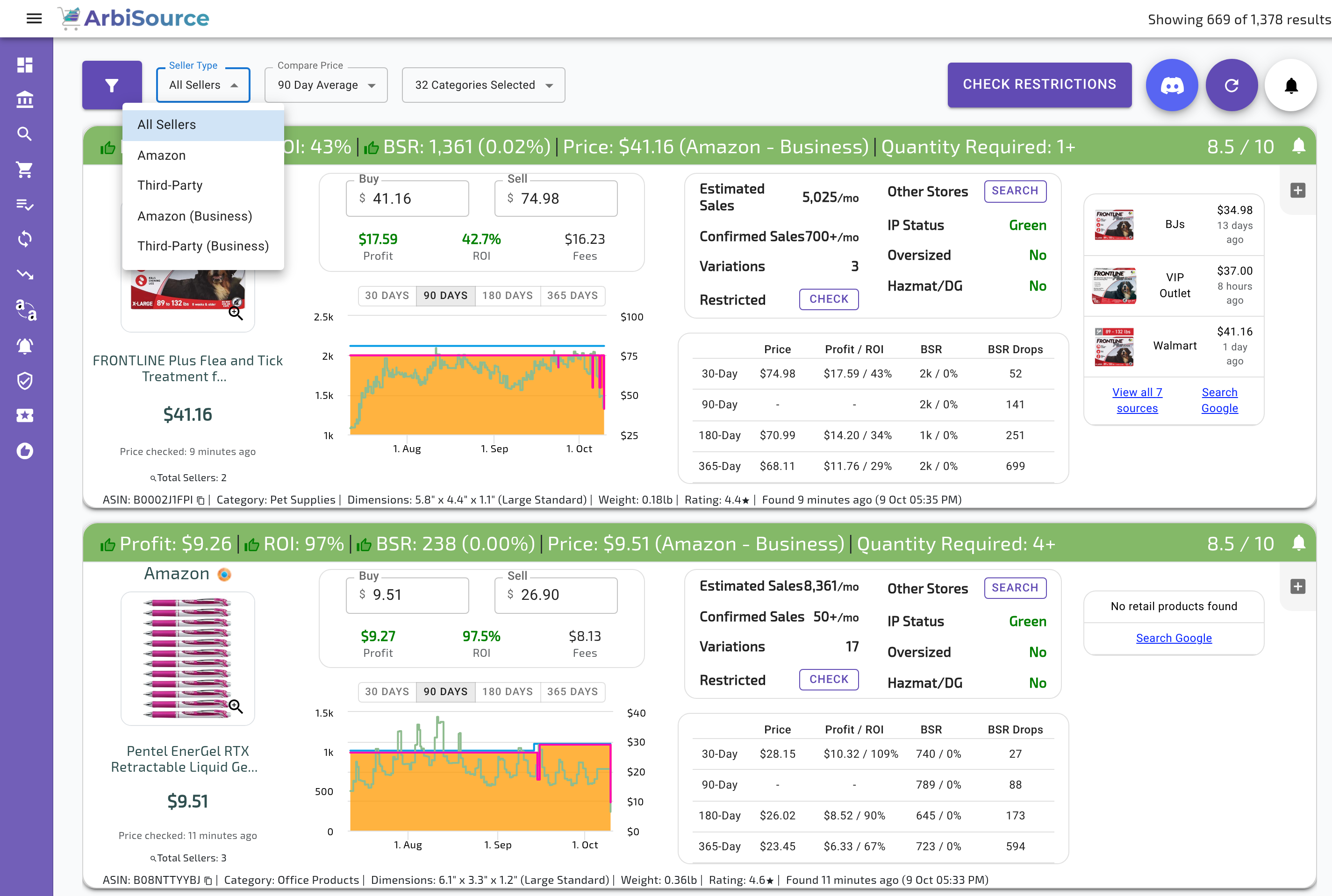This screenshot has width=1332, height=896.
Task: Open the search magnifier in sidebar
Action: click(25, 134)
